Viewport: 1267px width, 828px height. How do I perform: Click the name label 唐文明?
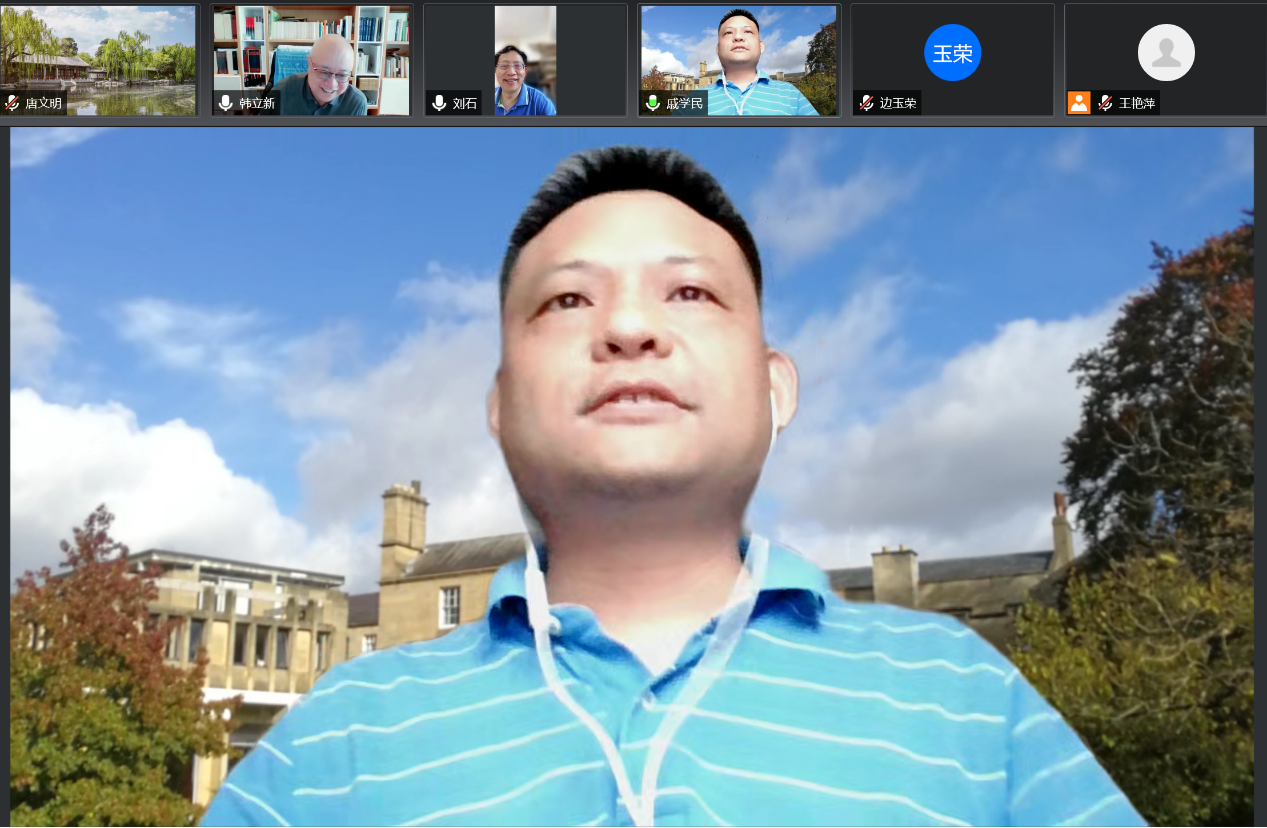click(44, 103)
